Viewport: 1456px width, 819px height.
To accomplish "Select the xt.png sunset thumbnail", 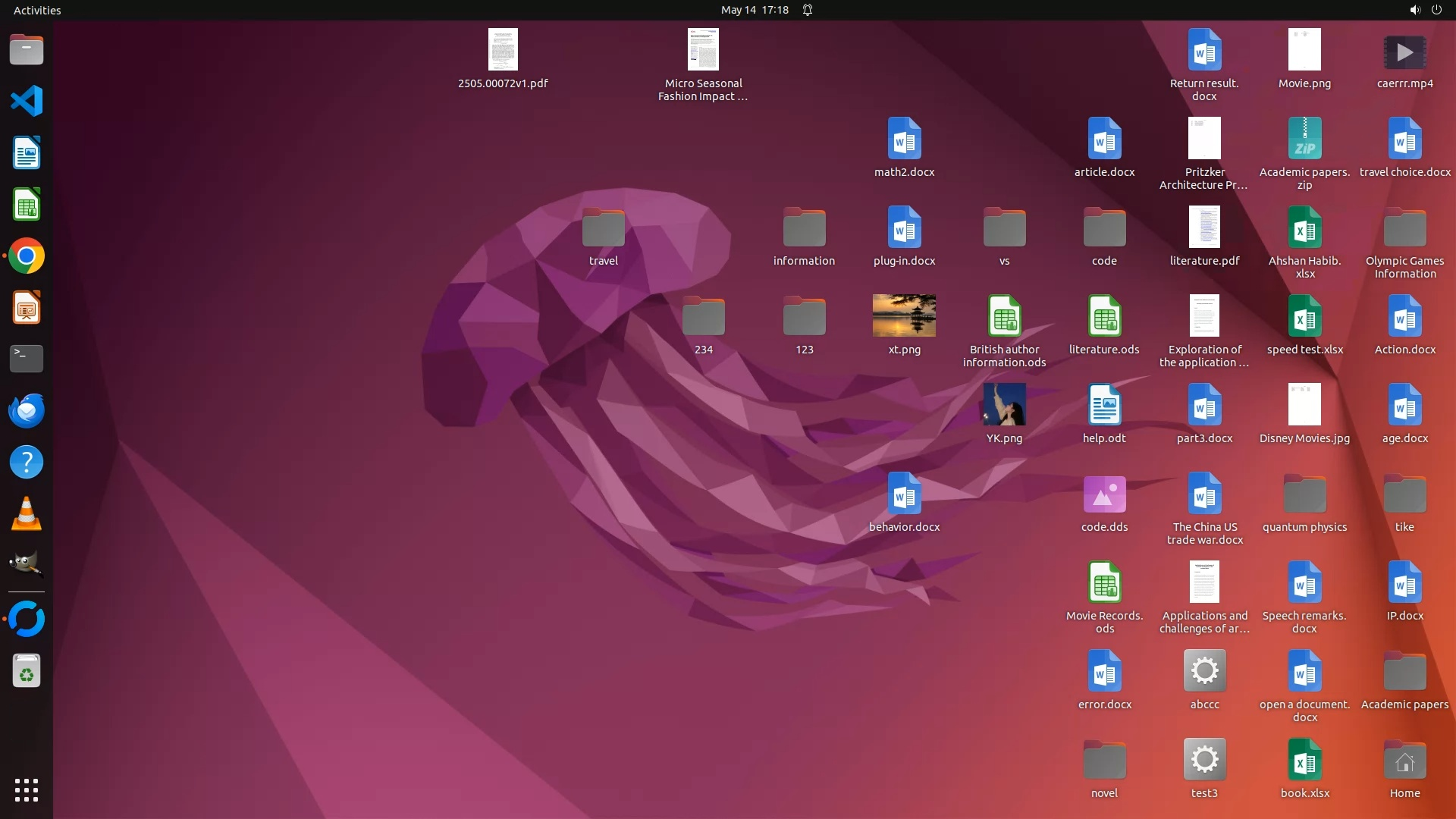I will tap(904, 315).
